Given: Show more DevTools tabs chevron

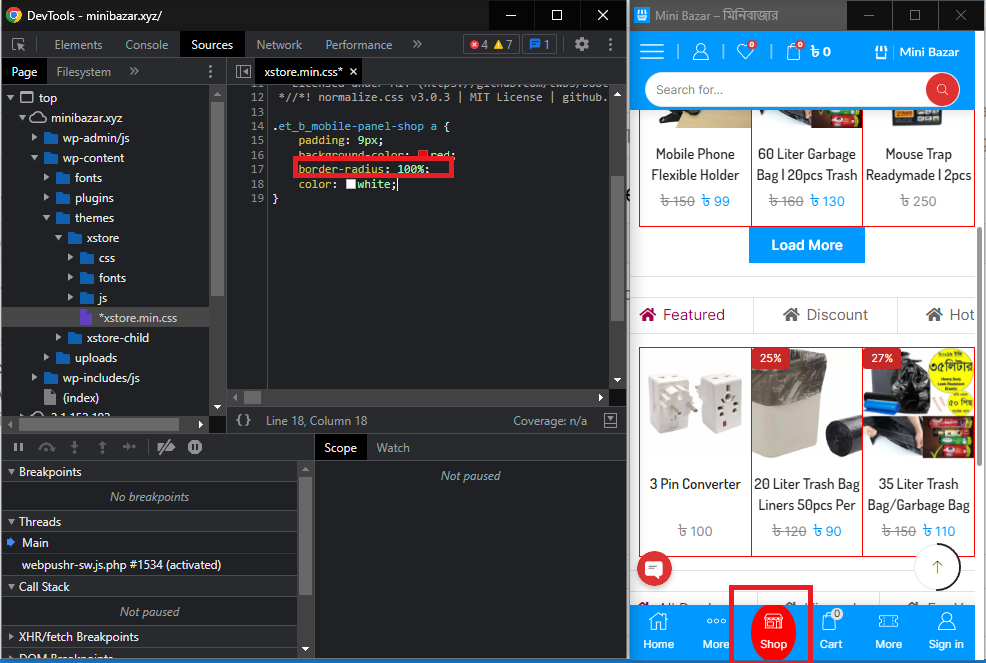Looking at the screenshot, I should [417, 44].
